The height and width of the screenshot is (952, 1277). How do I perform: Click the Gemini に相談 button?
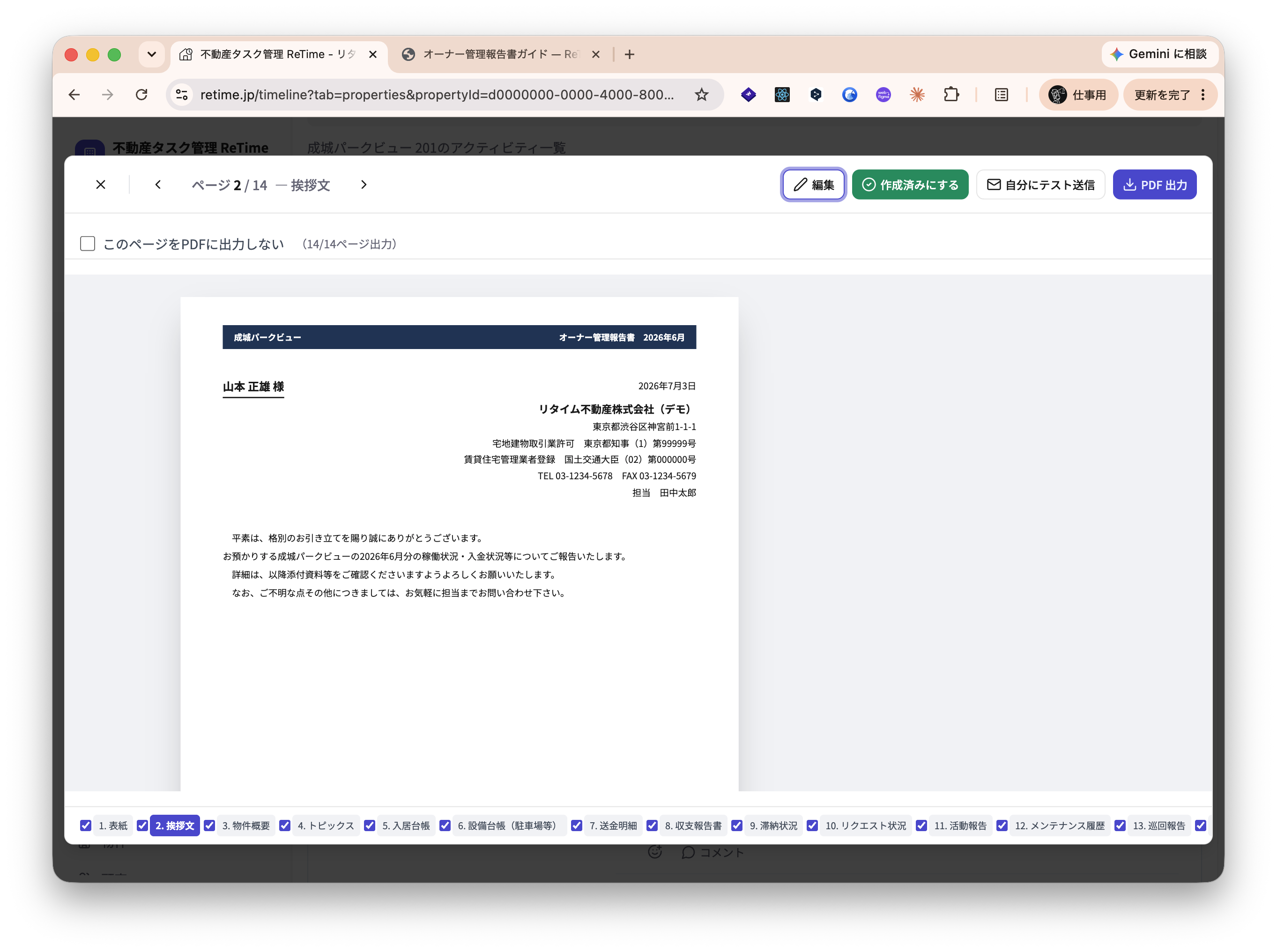coord(1159,54)
